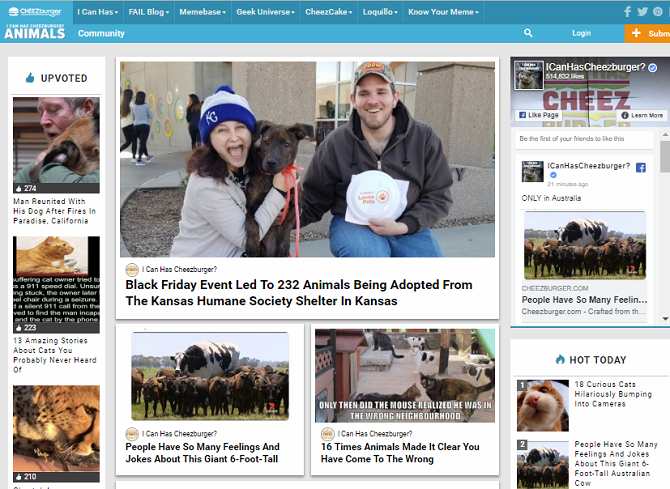Click the Facebook Like Page button
670x489 pixels.
point(538,115)
